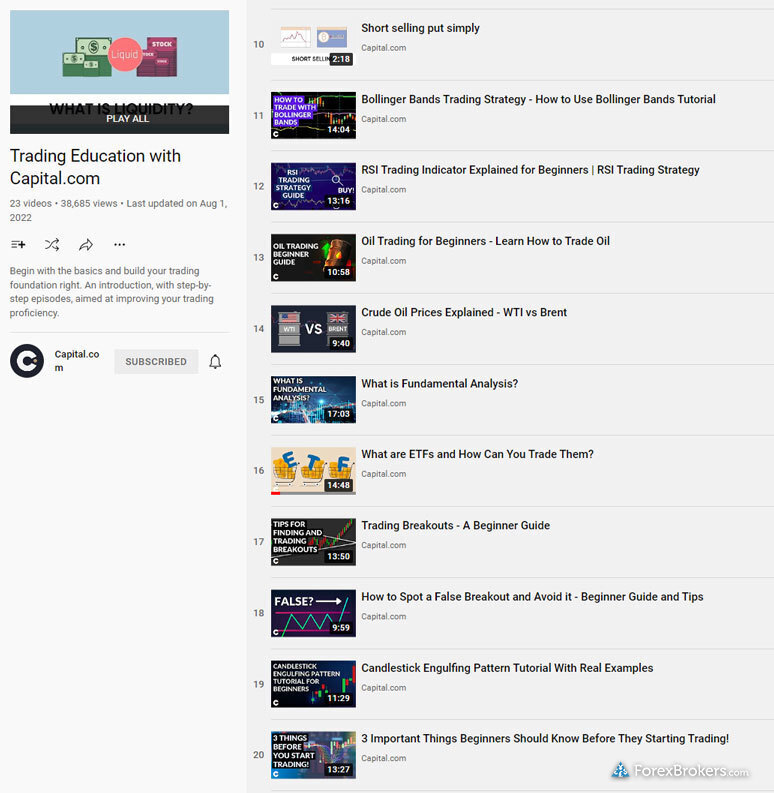774x793 pixels.
Task: Open Oil Trading for Beginners video
Action: pyautogui.click(x=485, y=241)
